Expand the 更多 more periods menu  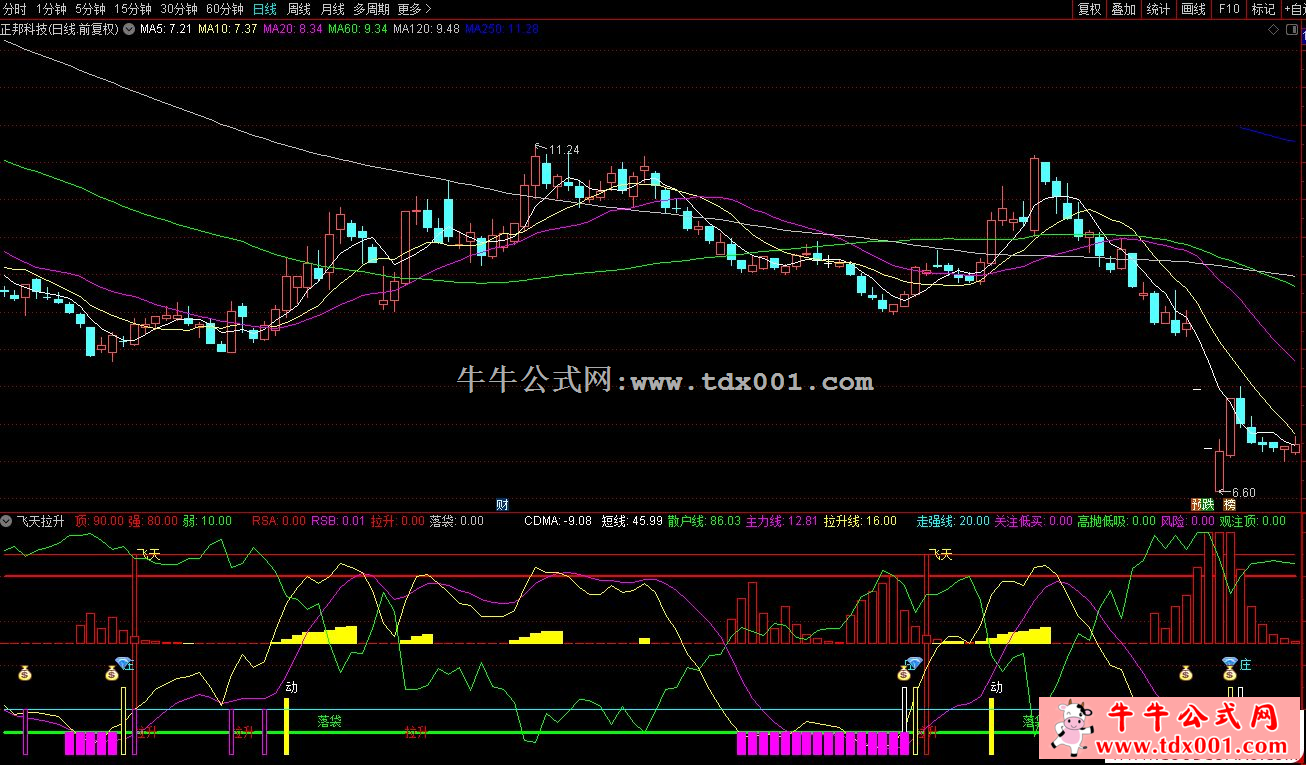[414, 9]
